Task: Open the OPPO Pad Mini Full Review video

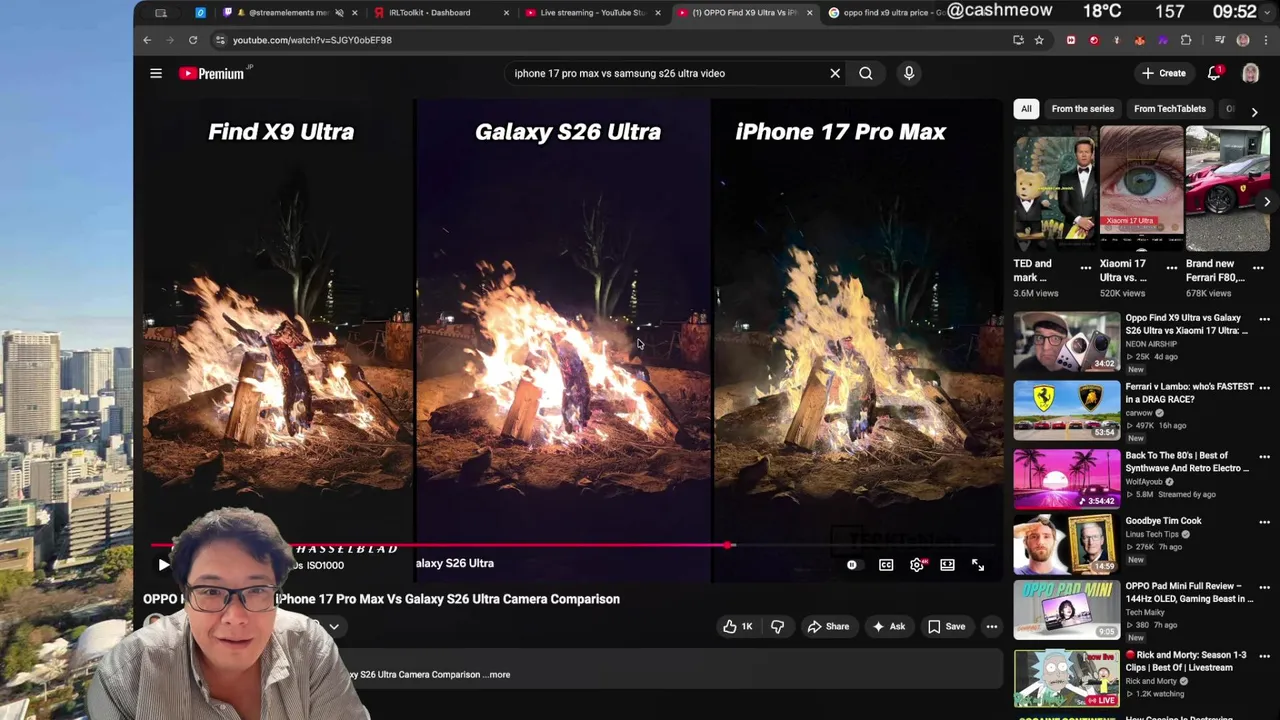Action: [1067, 609]
